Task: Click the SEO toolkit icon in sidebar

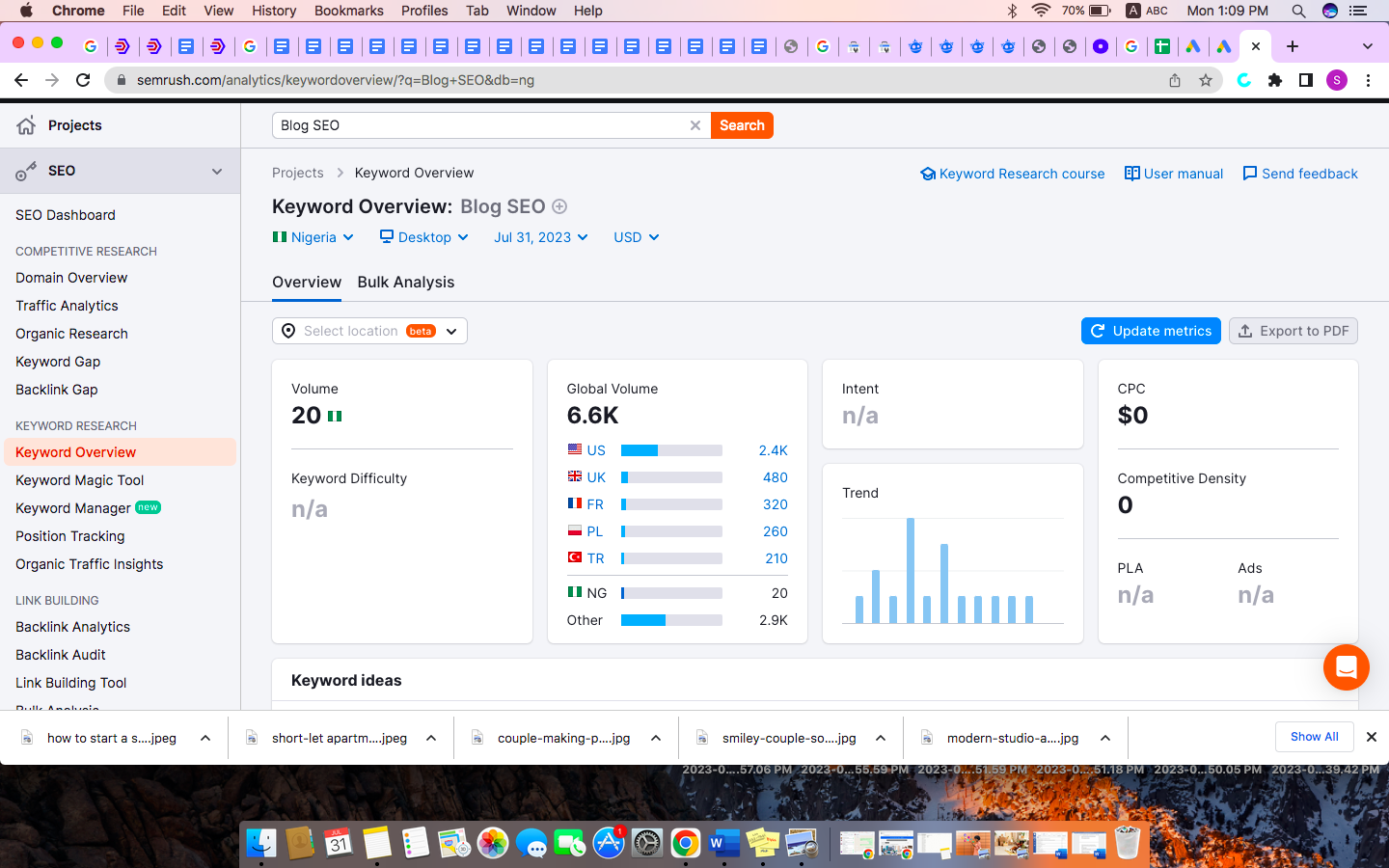Action: [x=26, y=172]
